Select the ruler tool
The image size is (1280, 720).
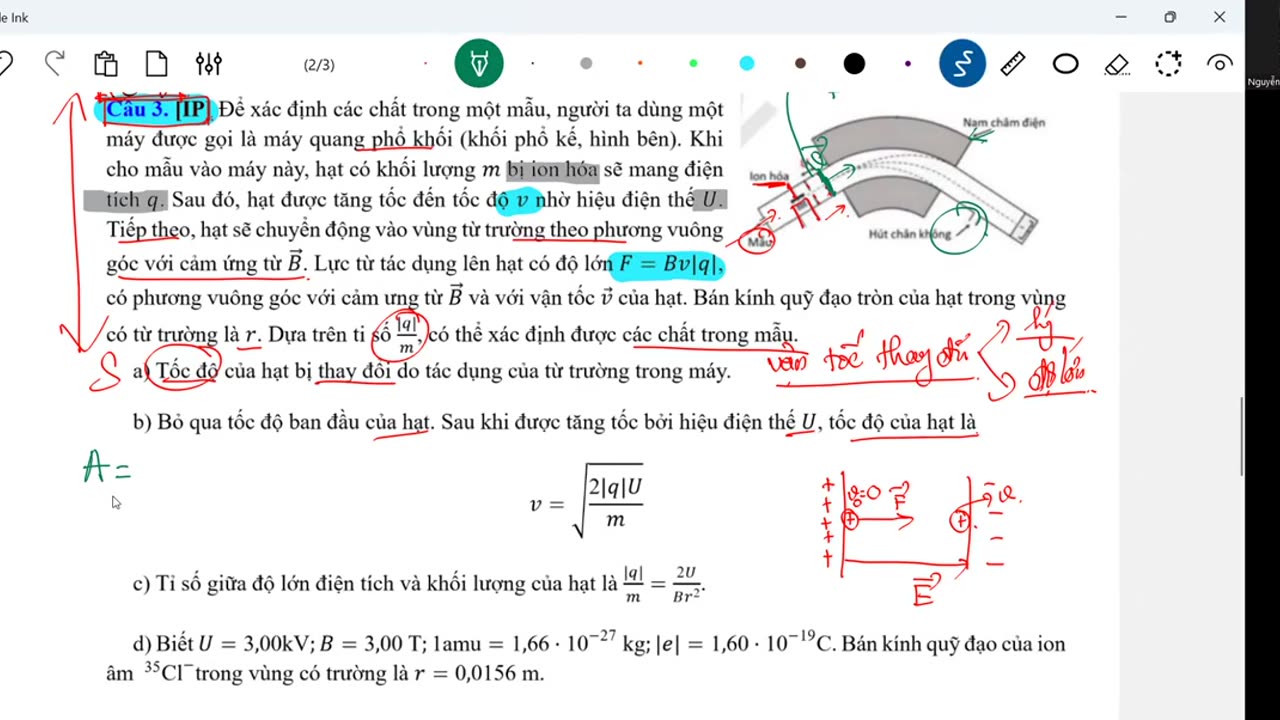(1013, 64)
